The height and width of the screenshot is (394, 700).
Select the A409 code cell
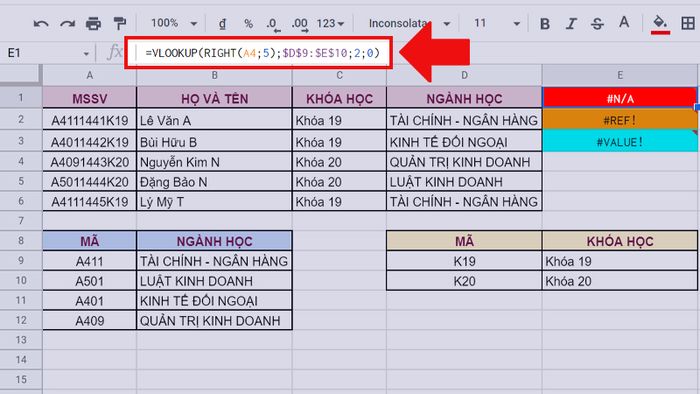coord(90,320)
